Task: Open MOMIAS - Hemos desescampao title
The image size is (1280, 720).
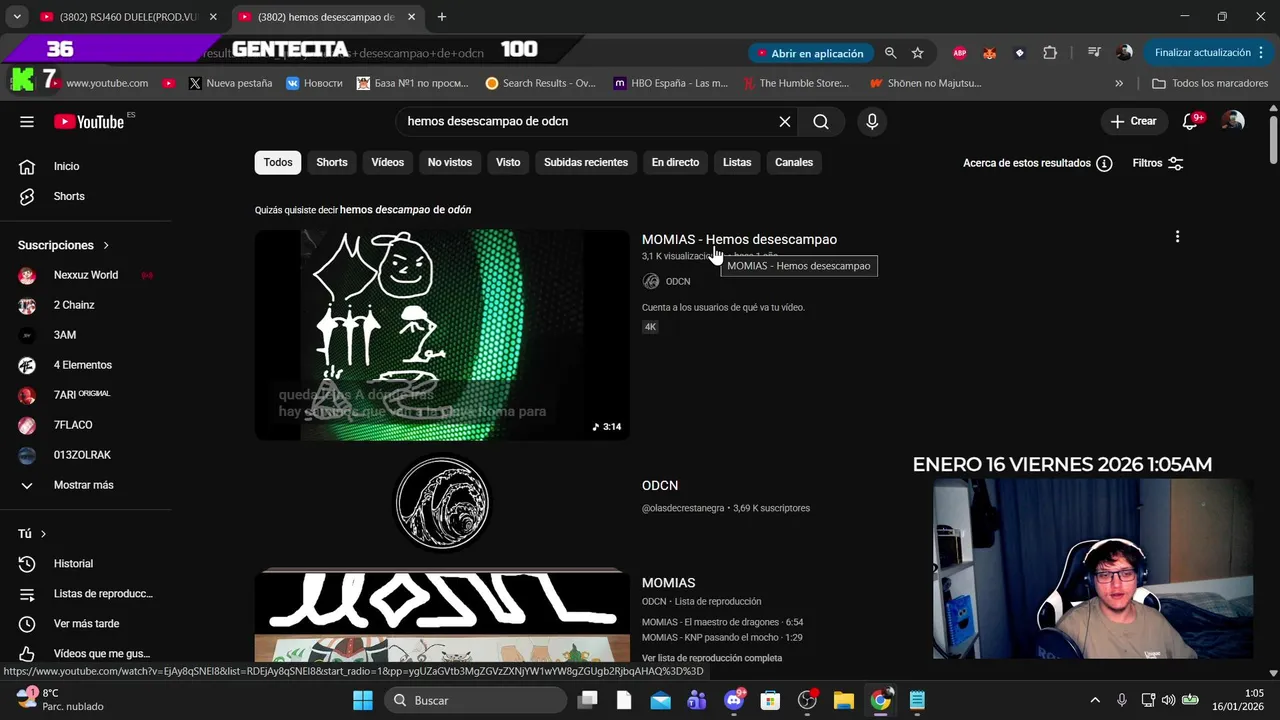Action: coord(739,239)
